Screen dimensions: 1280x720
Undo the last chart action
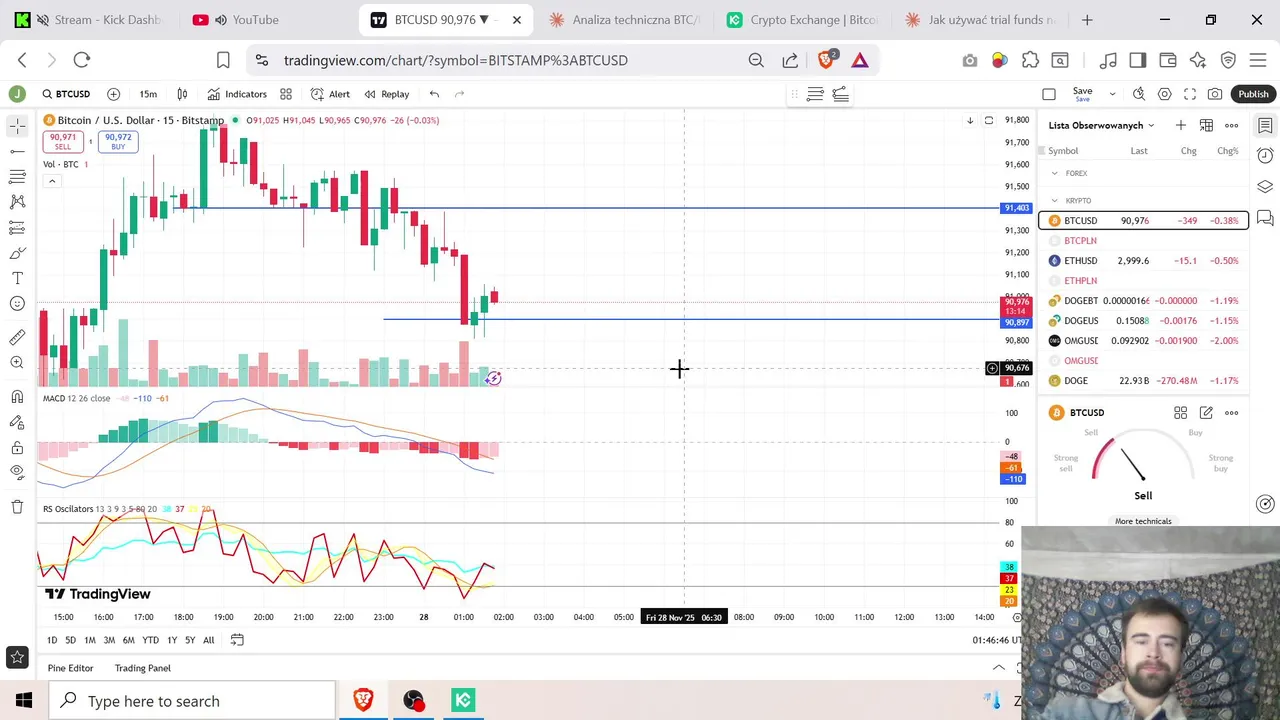434,94
